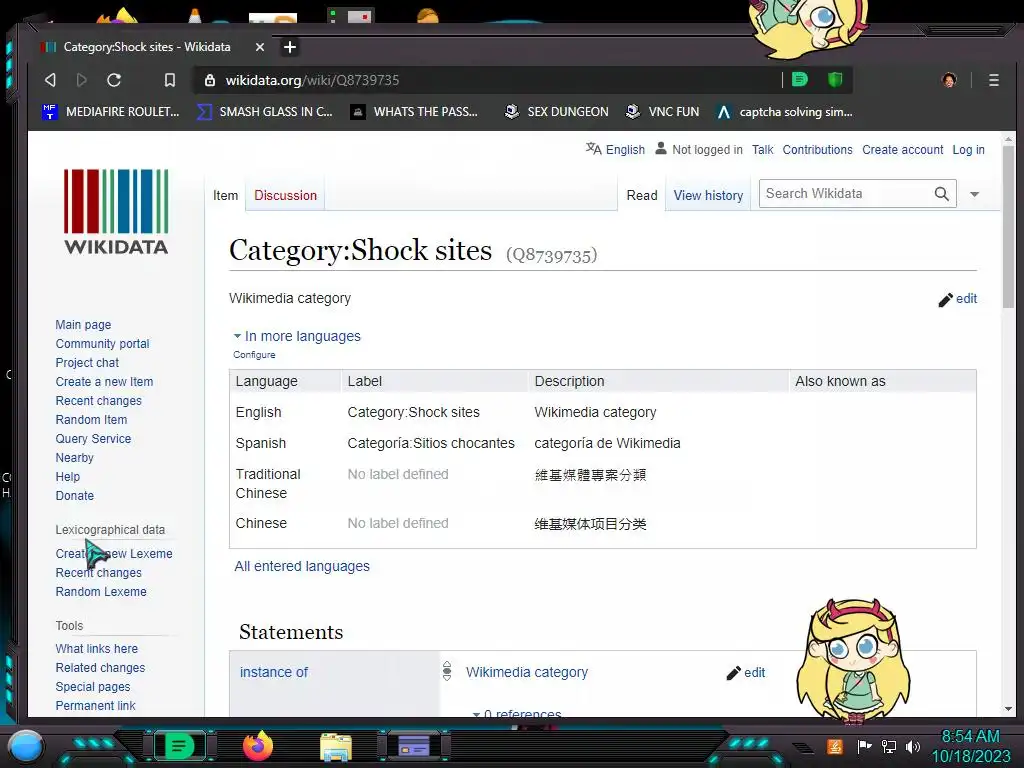The width and height of the screenshot is (1024, 768).
Task: Click the Wikidata search magnifier icon
Action: click(941, 194)
